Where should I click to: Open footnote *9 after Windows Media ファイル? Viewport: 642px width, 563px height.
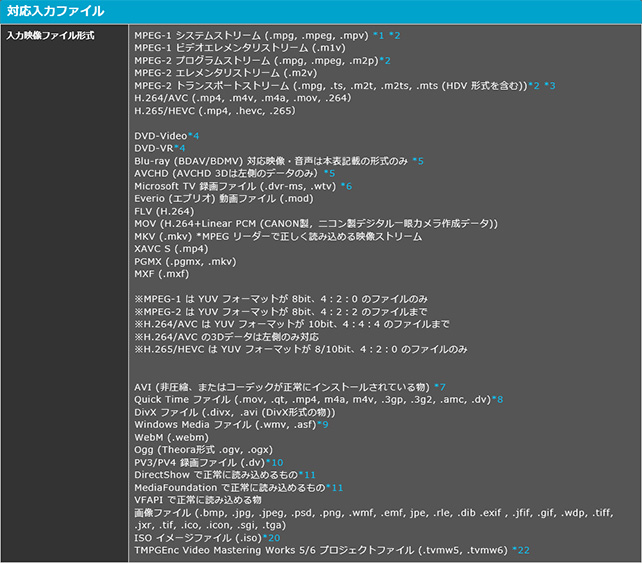pos(323,425)
